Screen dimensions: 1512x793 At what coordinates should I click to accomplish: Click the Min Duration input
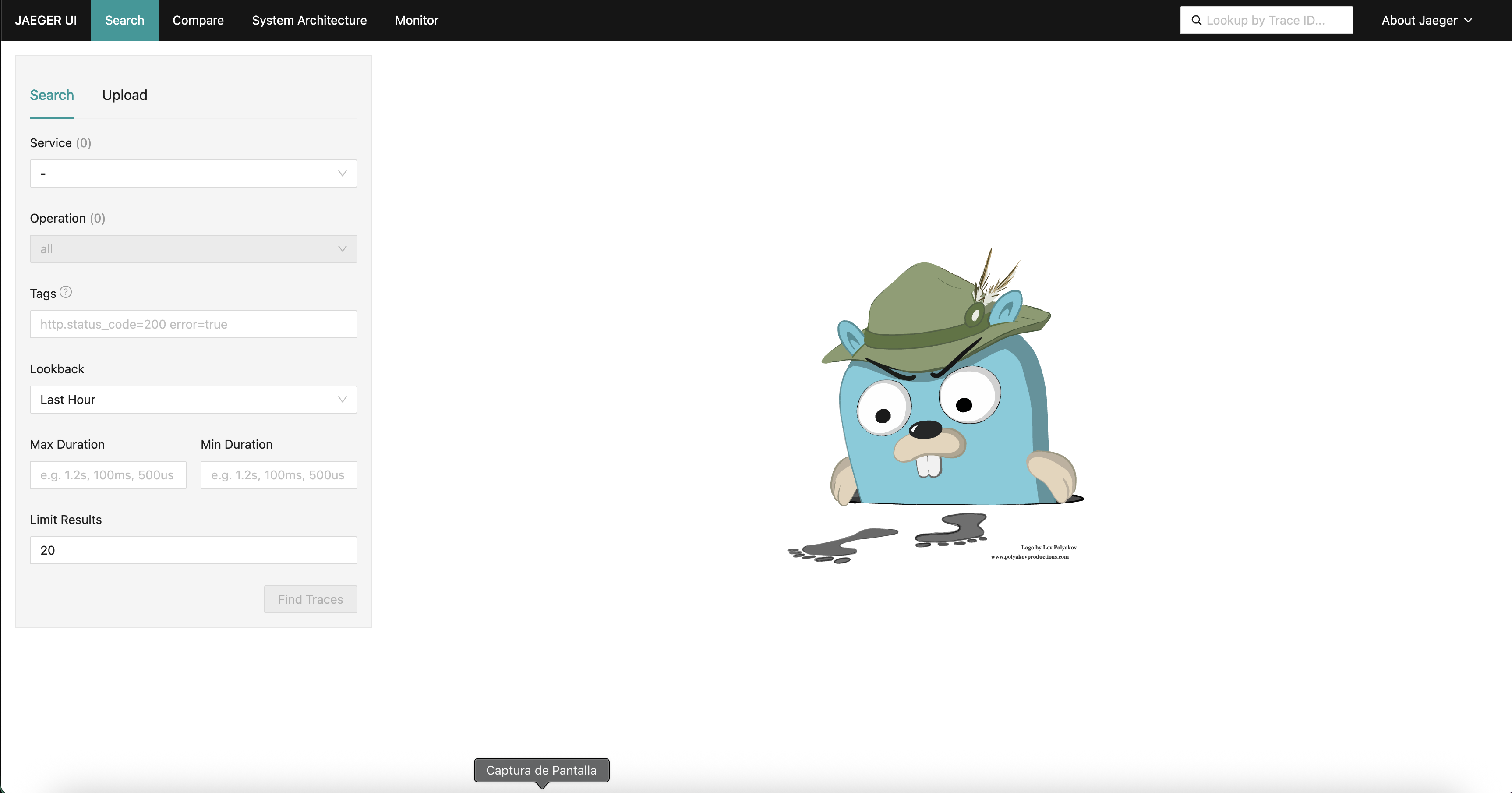(x=279, y=475)
